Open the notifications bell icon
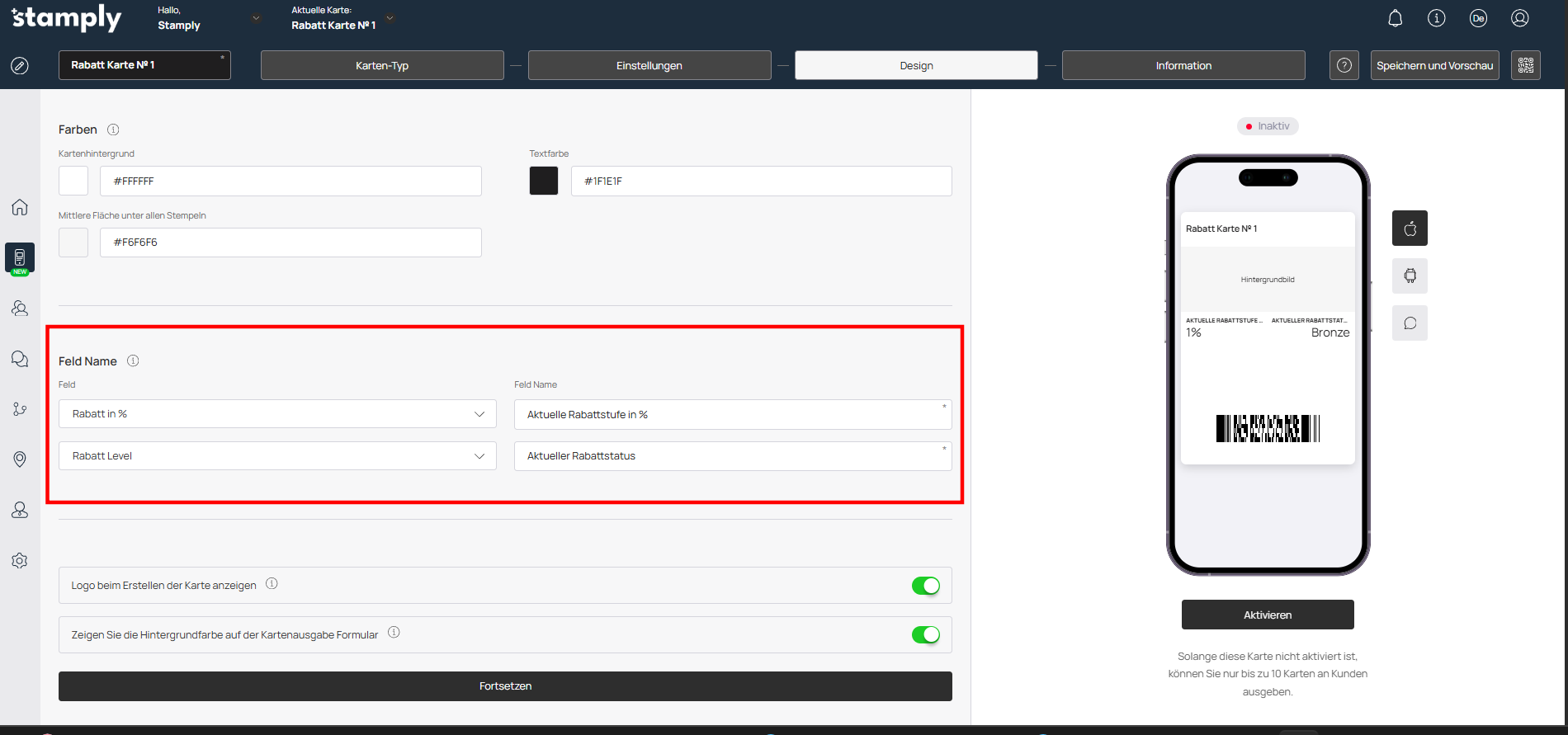1568x735 pixels. (1395, 18)
